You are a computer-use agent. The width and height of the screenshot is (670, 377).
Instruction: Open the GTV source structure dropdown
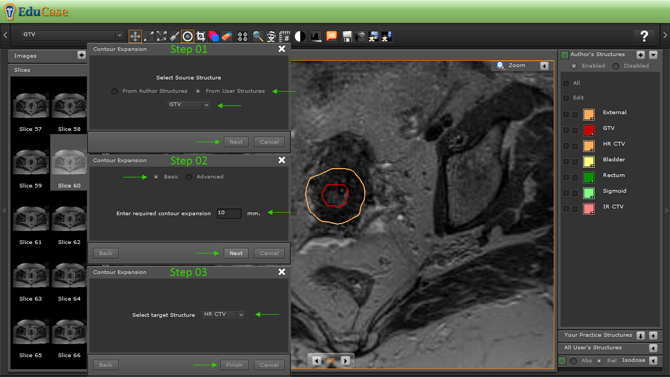[188, 105]
